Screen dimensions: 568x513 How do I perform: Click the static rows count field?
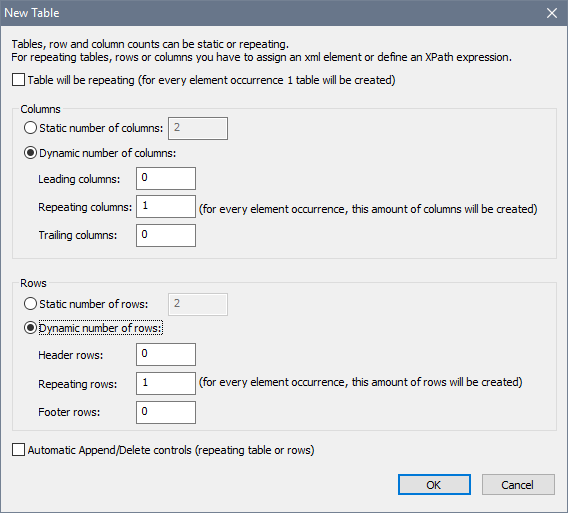point(198,304)
